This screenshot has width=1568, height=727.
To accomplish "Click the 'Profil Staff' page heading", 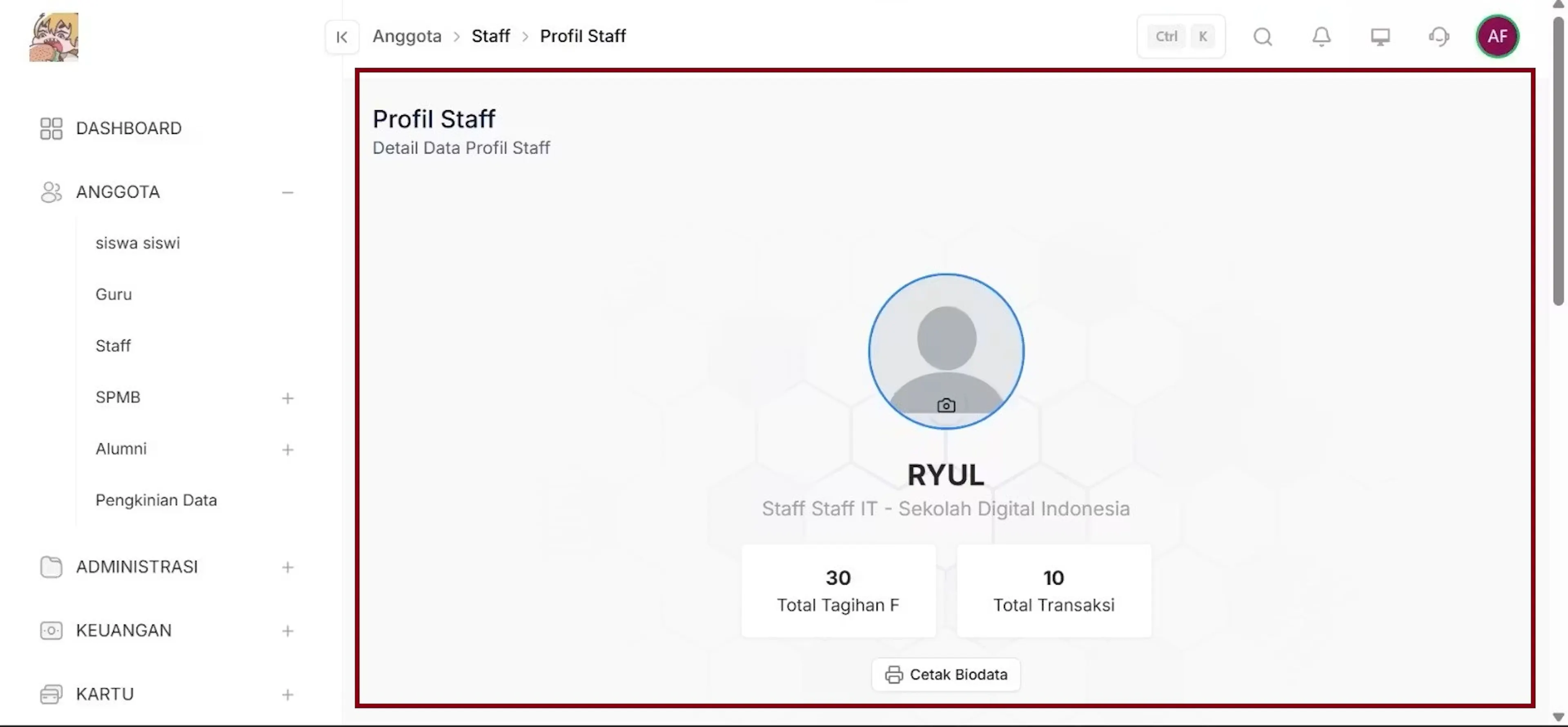I will [x=434, y=119].
